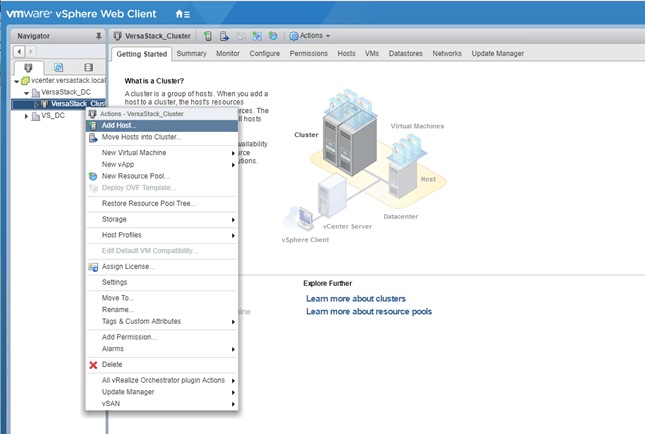This screenshot has height=434, width=645.
Task: Open the Hosts tab
Action: tap(346, 53)
